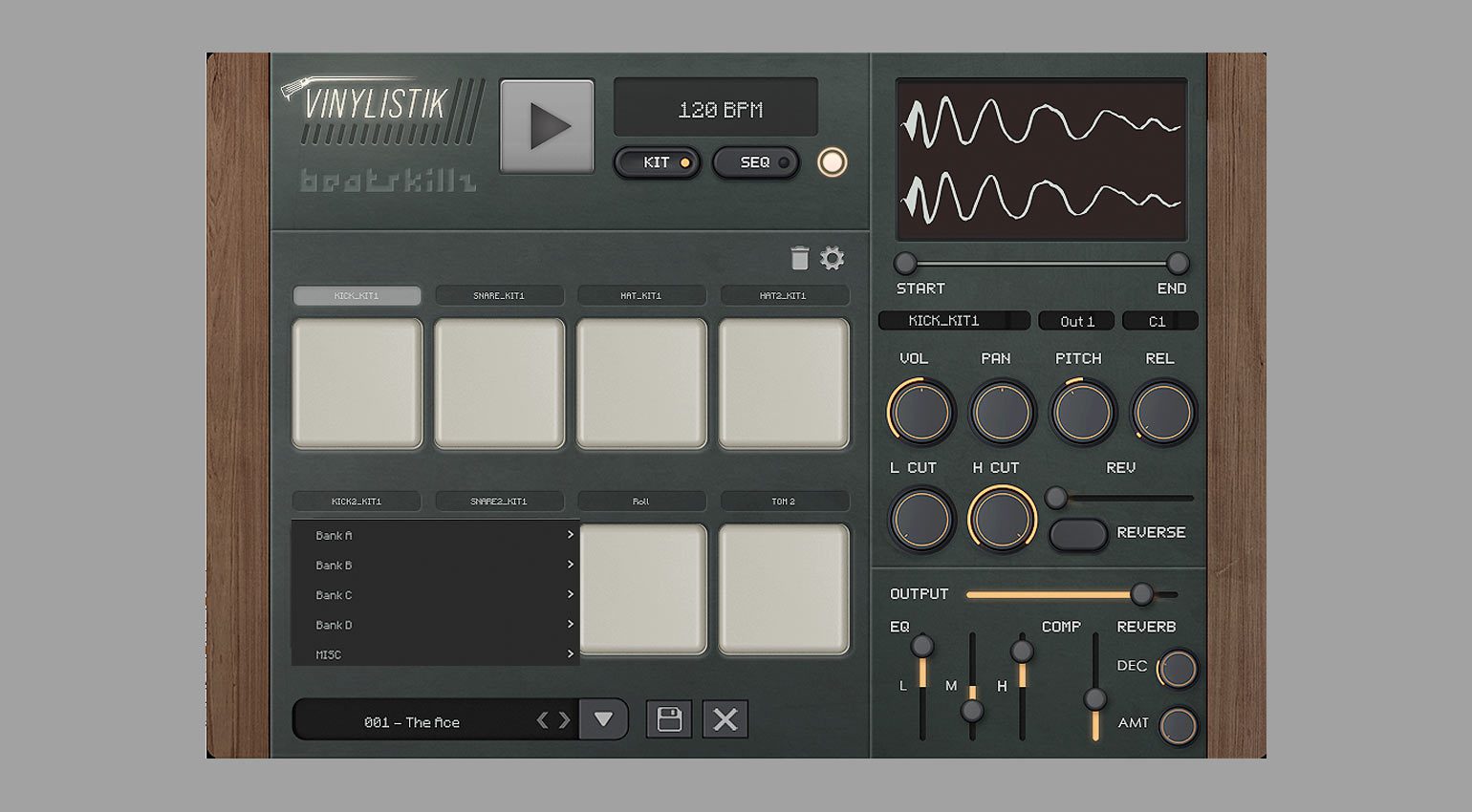Trigger the KICK_KIT1 drum pad

(357, 383)
